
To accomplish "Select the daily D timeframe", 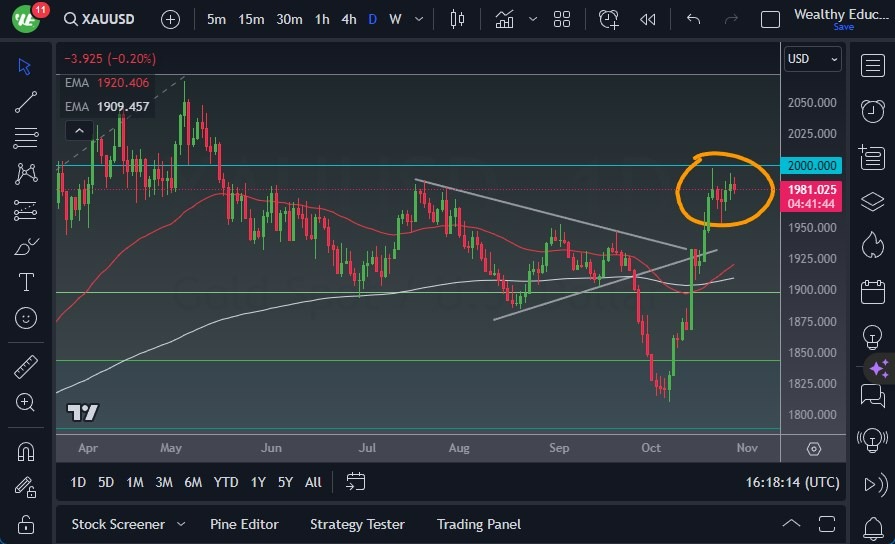I will (x=373, y=19).
